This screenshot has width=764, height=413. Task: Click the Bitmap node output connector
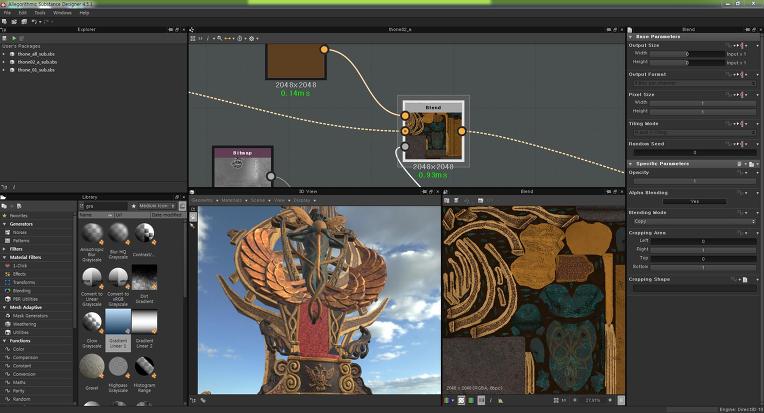click(271, 176)
